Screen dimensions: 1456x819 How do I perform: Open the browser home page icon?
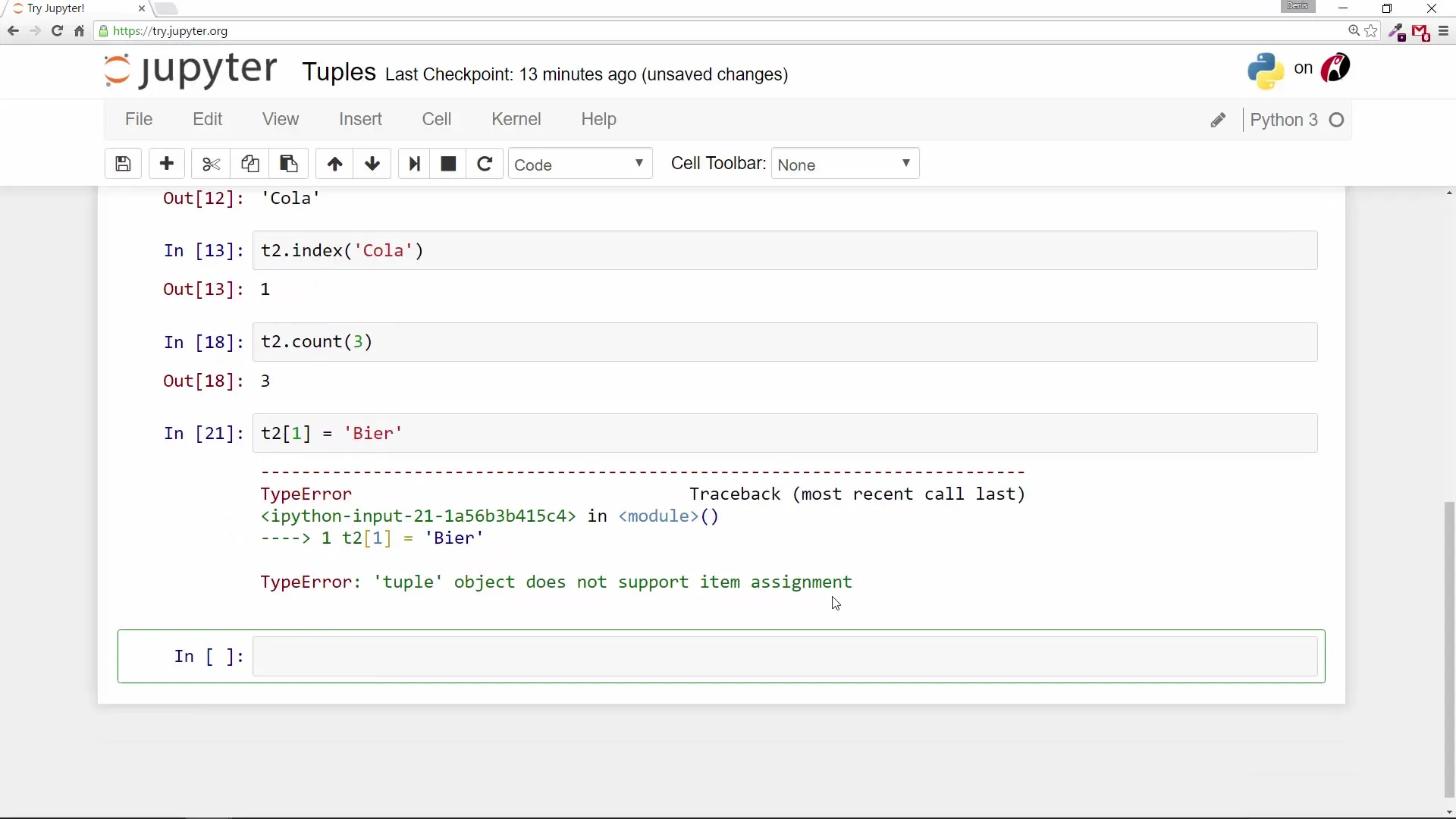tap(79, 31)
